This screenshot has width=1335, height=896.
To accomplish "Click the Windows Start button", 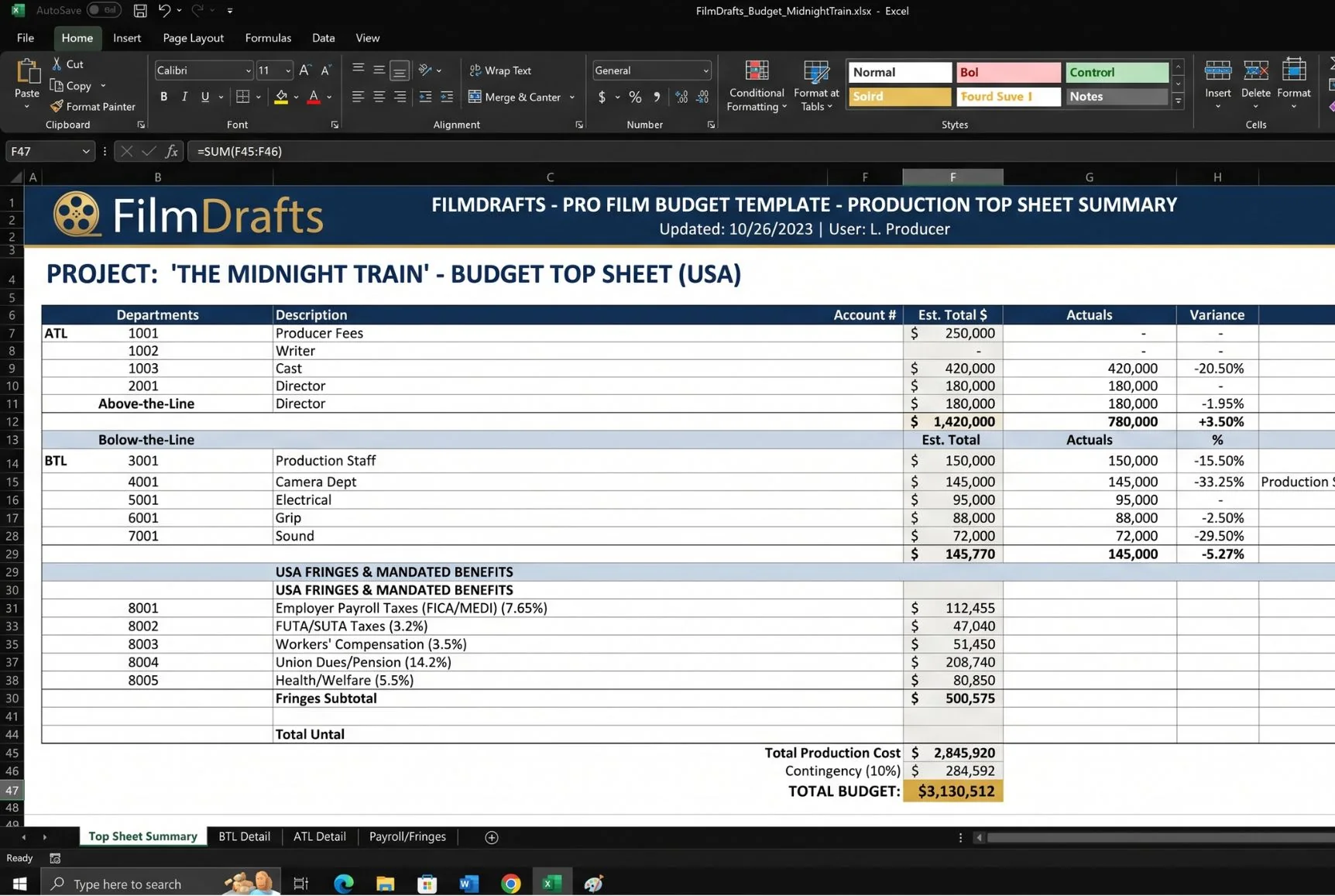I will 19,884.
